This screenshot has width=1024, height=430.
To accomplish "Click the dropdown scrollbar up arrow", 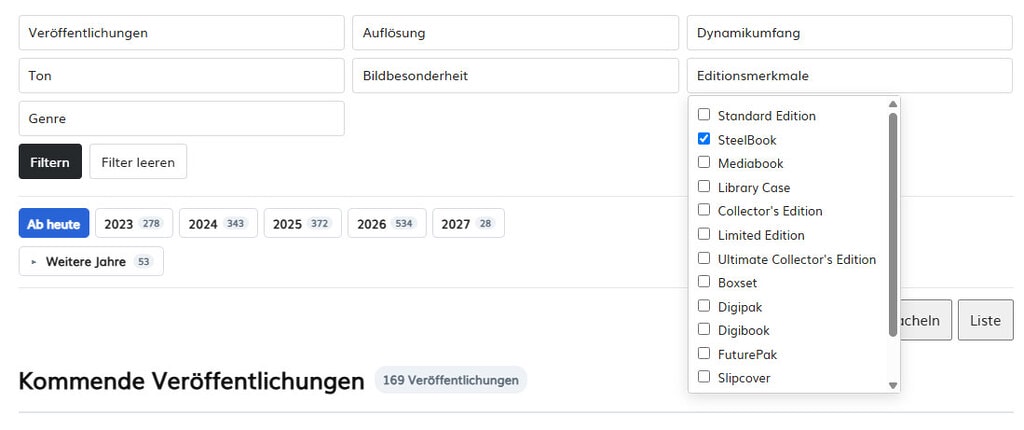I will pos(893,104).
